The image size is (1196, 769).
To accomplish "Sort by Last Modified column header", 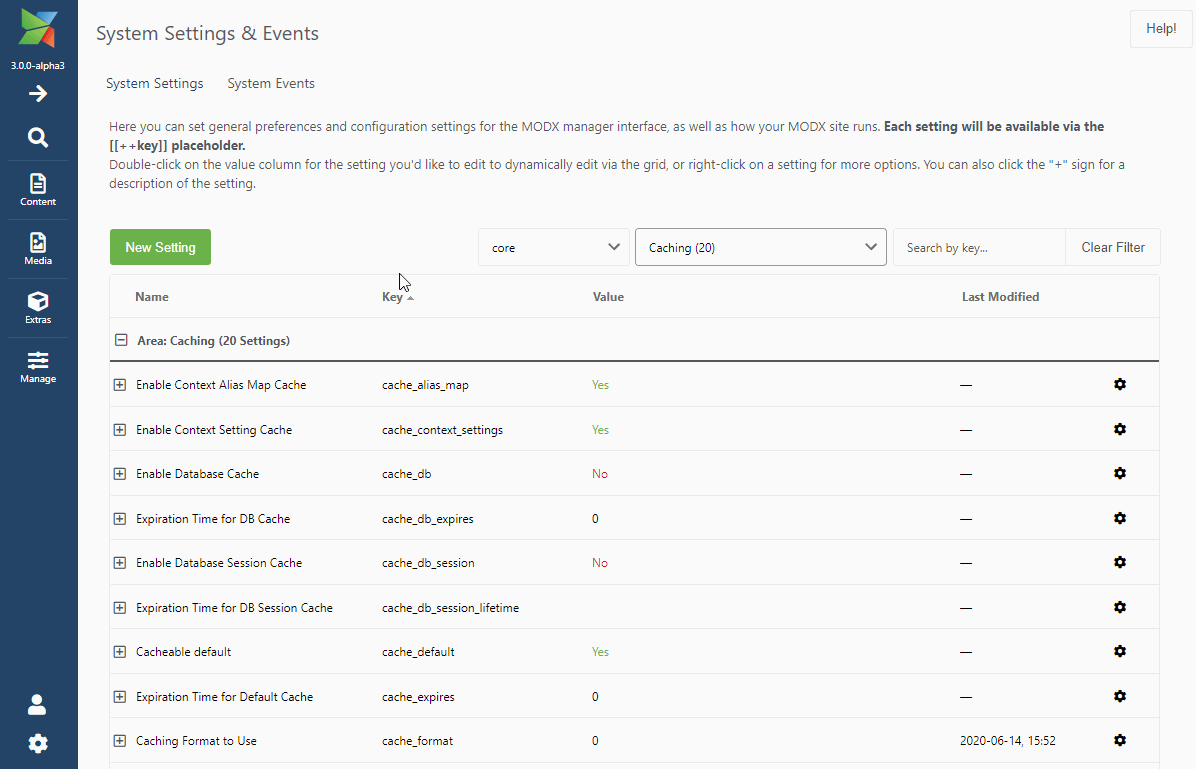I will 1000,297.
